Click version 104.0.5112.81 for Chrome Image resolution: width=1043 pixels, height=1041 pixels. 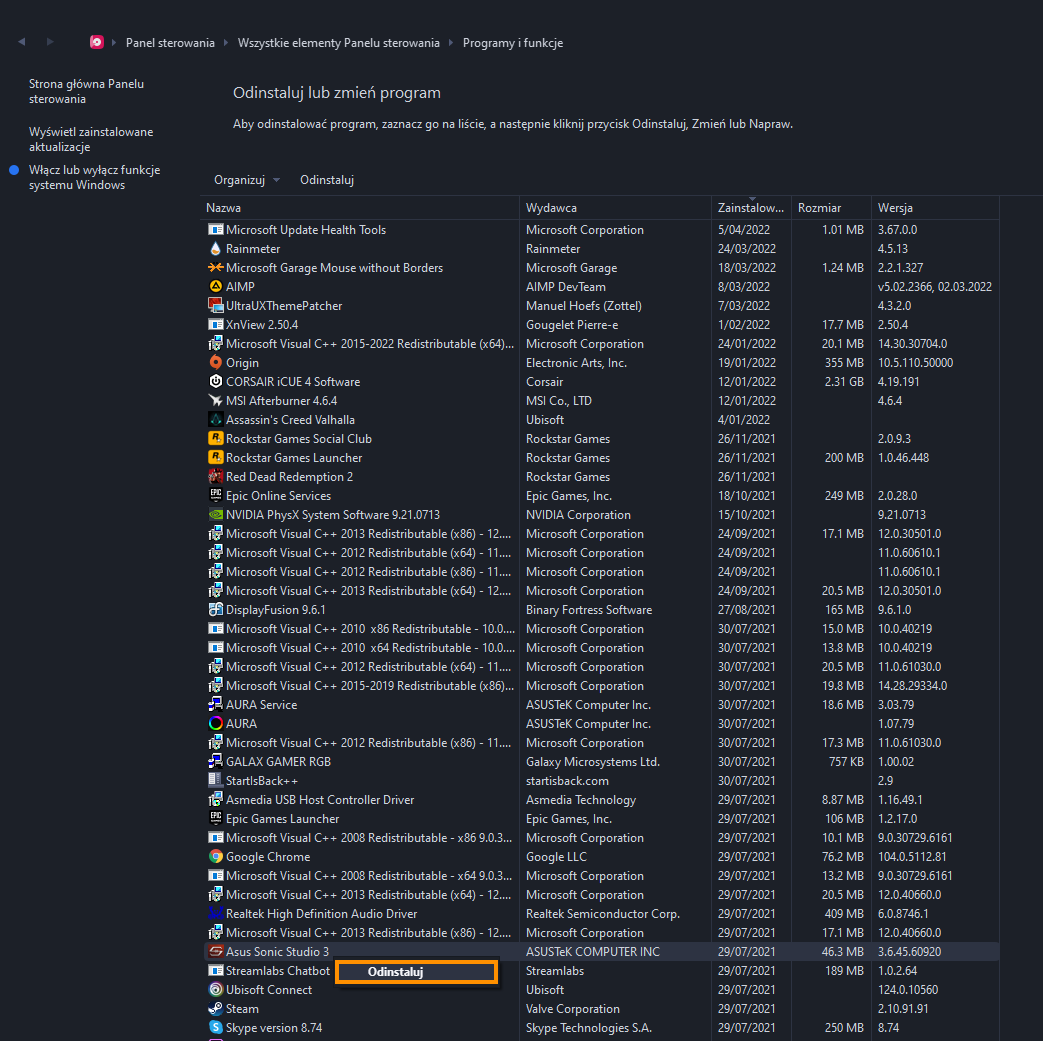point(912,857)
